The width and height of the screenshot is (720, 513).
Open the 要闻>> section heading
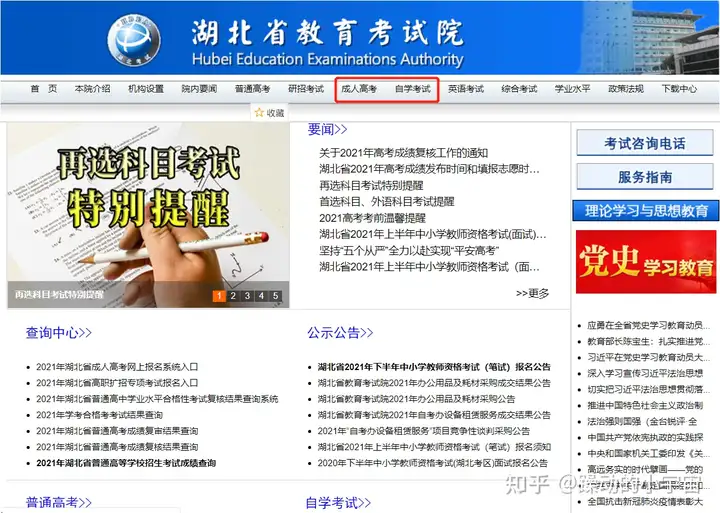point(327,130)
